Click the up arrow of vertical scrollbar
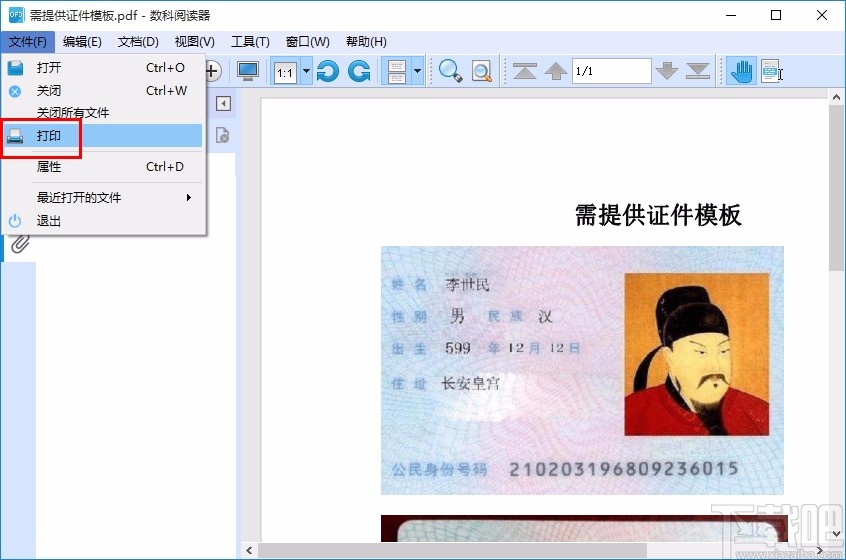 836,98
